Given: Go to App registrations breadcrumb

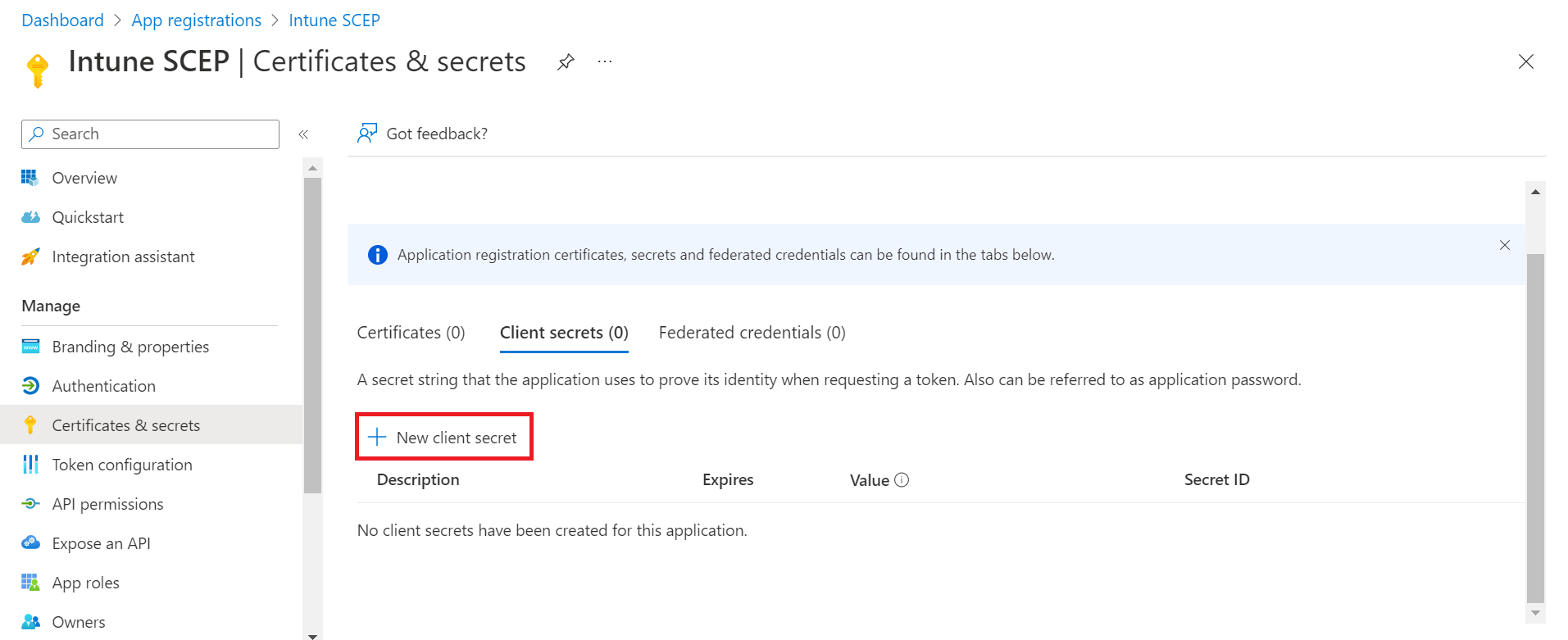Looking at the screenshot, I should point(196,20).
